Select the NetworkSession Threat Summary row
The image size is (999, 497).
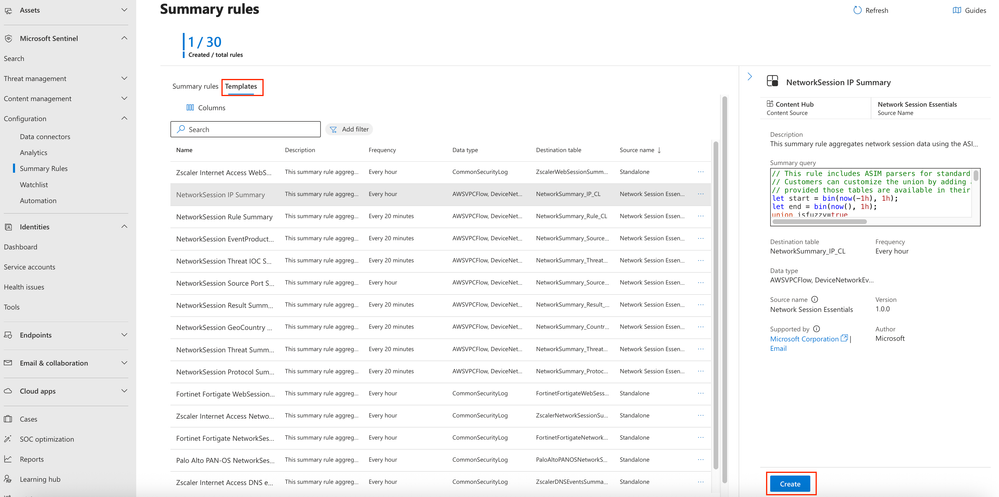tap(440, 349)
